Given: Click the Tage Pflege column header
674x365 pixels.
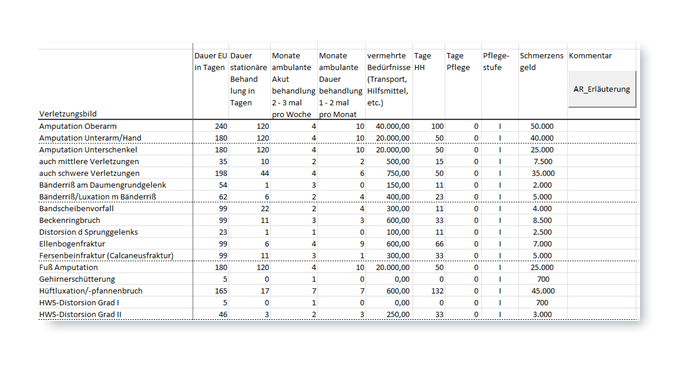Looking at the screenshot, I should click(x=458, y=61).
